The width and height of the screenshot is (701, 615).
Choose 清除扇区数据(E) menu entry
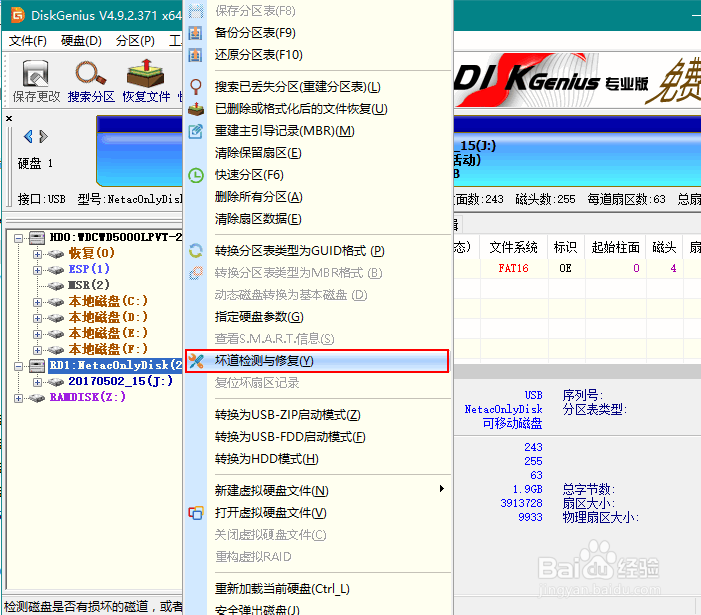[x=258, y=219]
